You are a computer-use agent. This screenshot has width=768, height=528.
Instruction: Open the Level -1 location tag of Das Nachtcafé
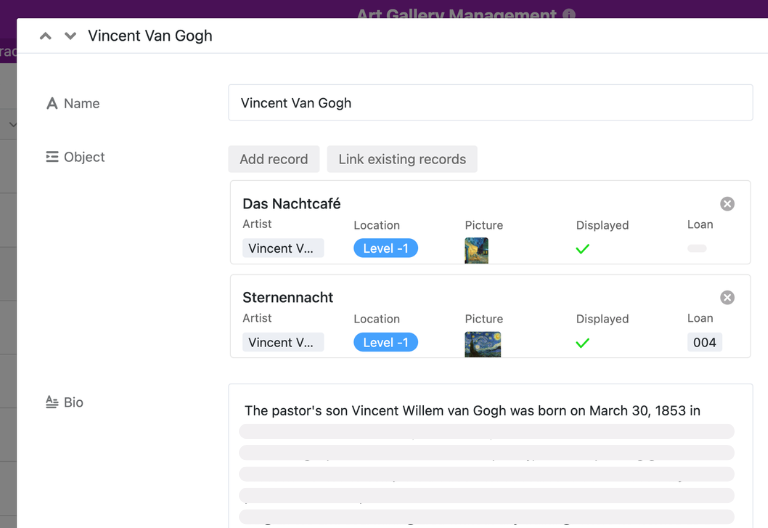(x=385, y=248)
